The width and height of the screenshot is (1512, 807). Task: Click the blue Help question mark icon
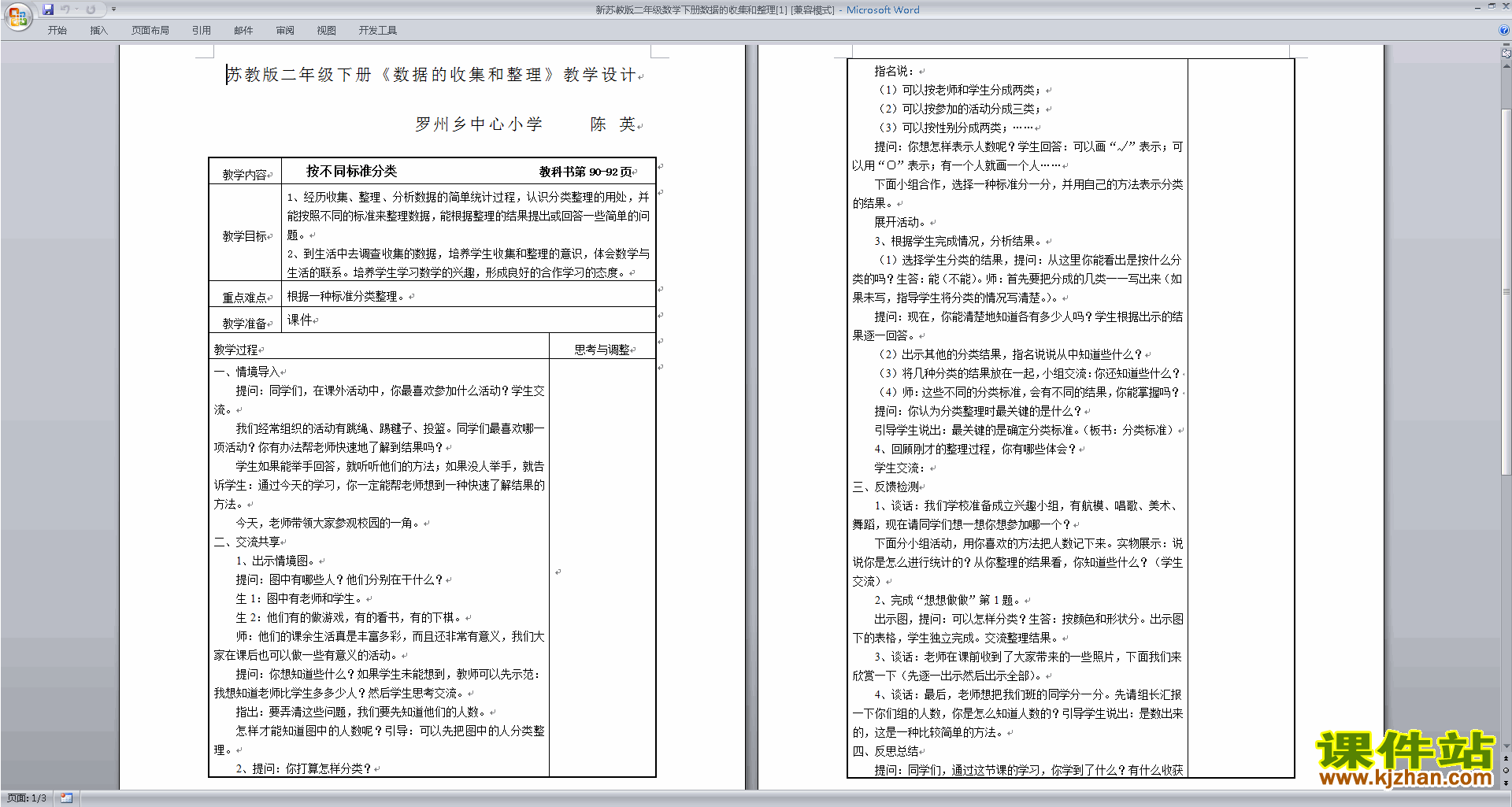pos(1504,30)
